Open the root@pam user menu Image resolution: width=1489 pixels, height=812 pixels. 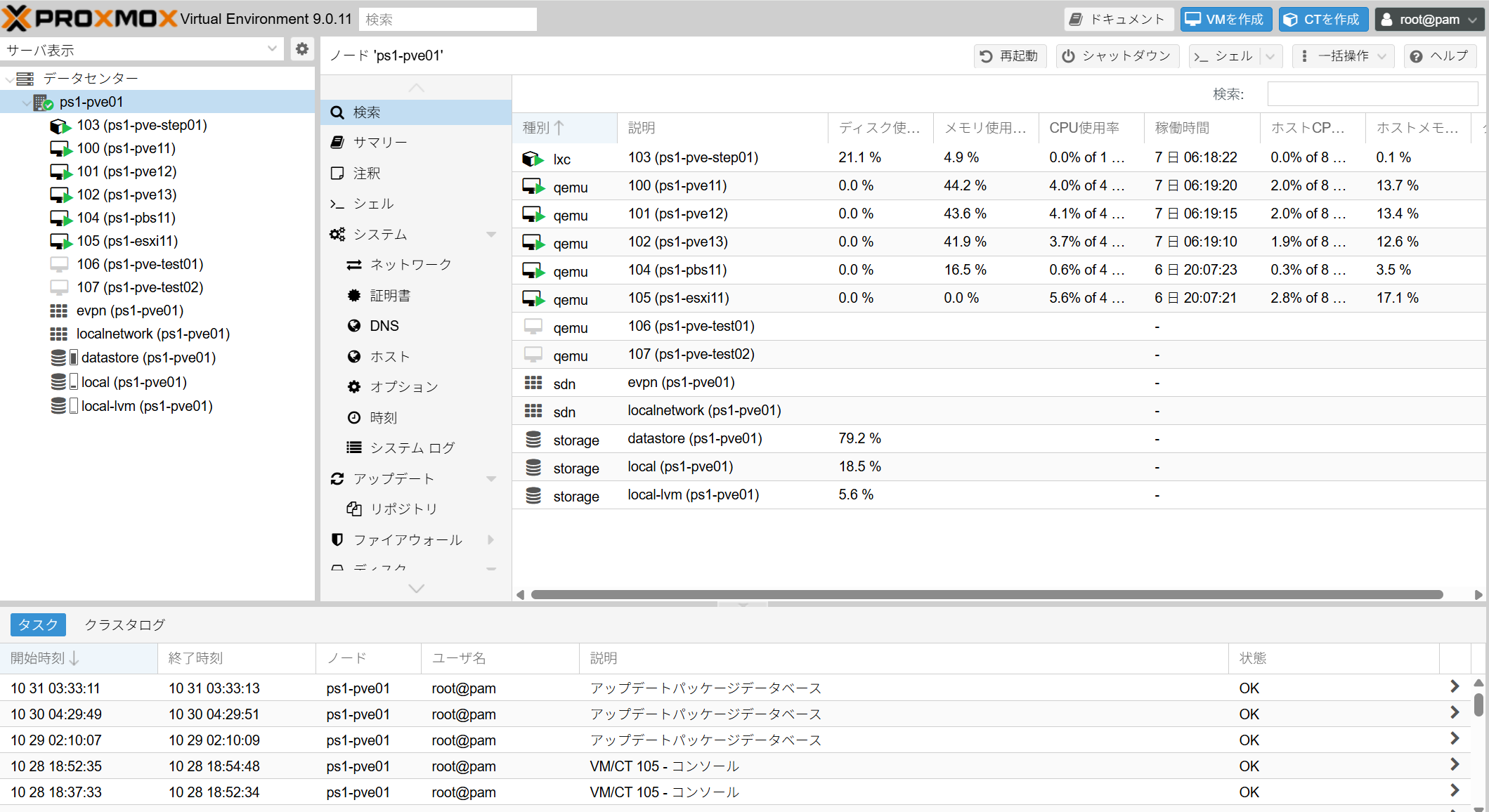point(1429,20)
